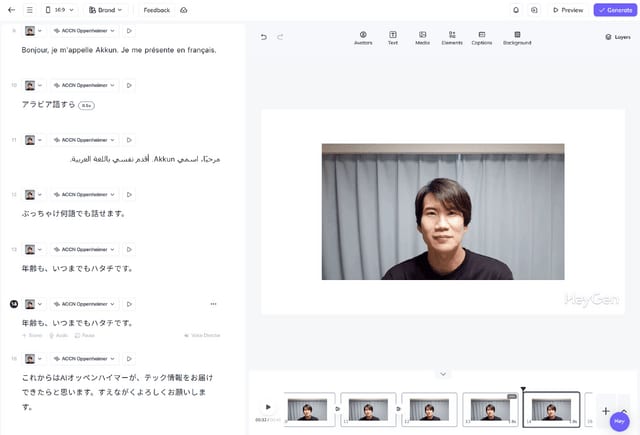Screen dimensions: 640x435
Task: Open the Text tool
Action: coord(393,37)
